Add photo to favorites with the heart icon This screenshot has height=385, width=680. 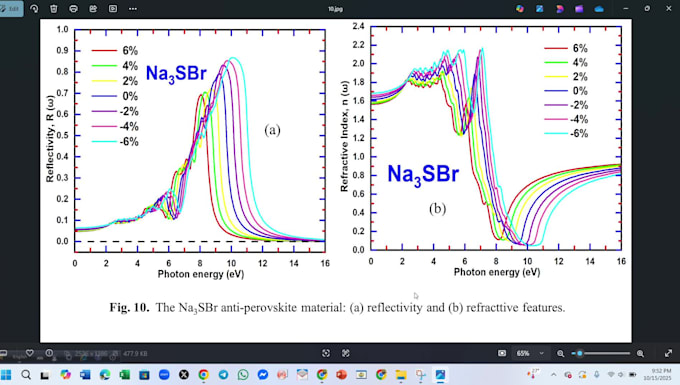(29, 353)
